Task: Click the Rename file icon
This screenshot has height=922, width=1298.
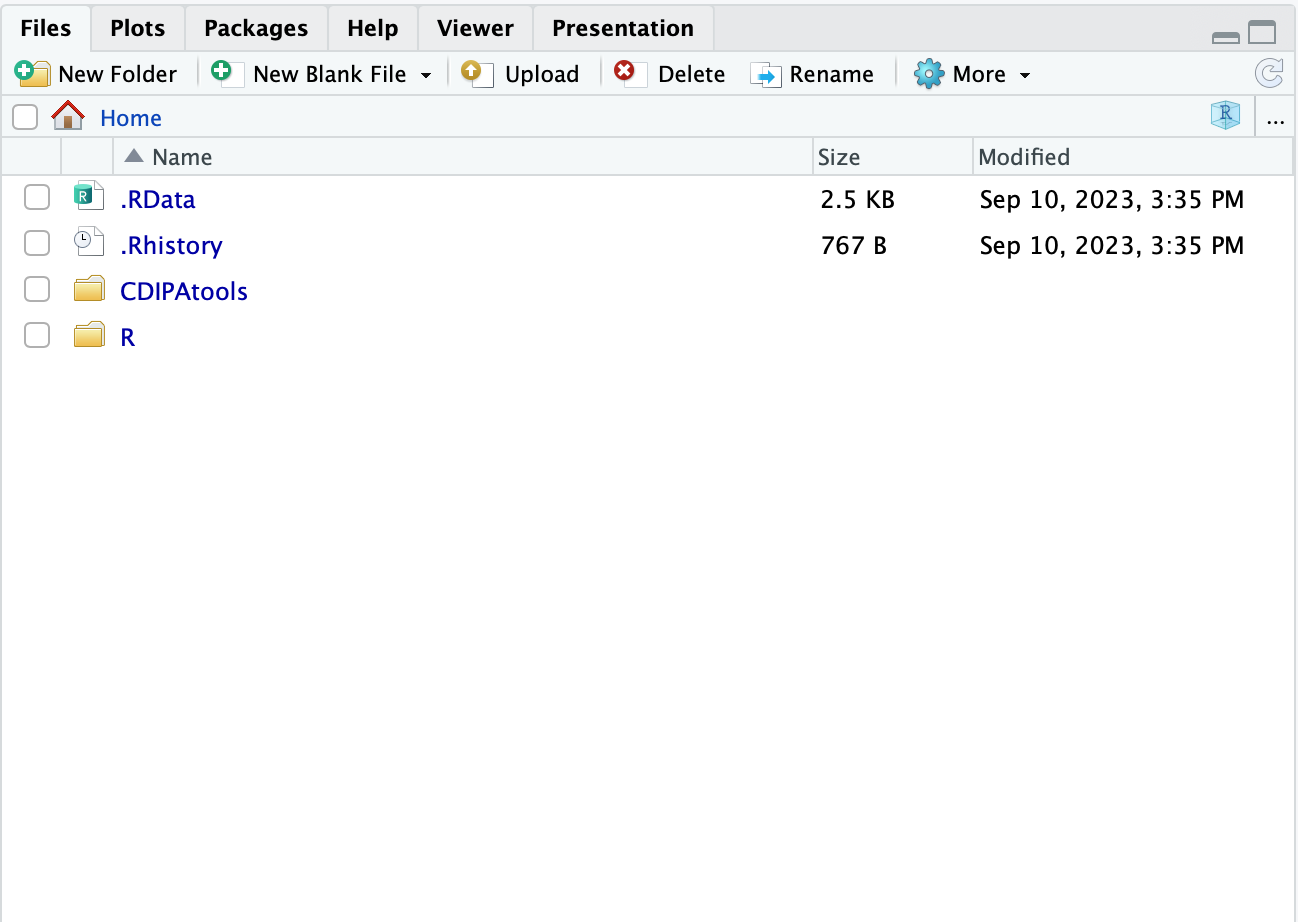Action: 766,75
